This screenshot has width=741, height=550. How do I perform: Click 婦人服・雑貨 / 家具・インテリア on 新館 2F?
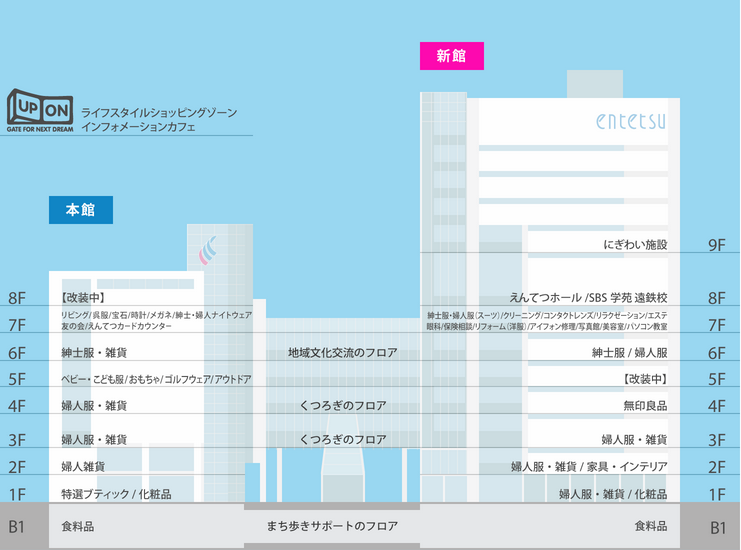click(x=589, y=466)
